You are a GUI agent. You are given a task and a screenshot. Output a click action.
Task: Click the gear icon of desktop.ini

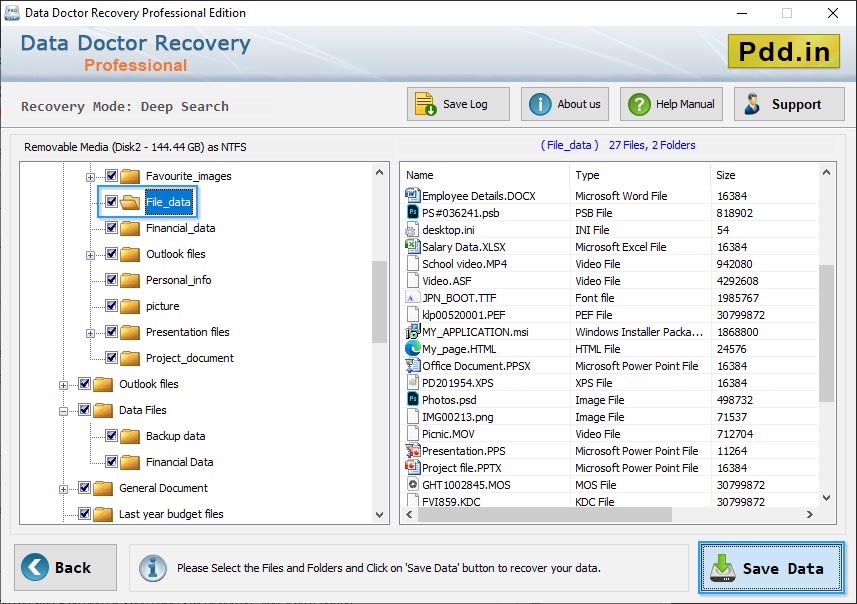click(x=411, y=230)
